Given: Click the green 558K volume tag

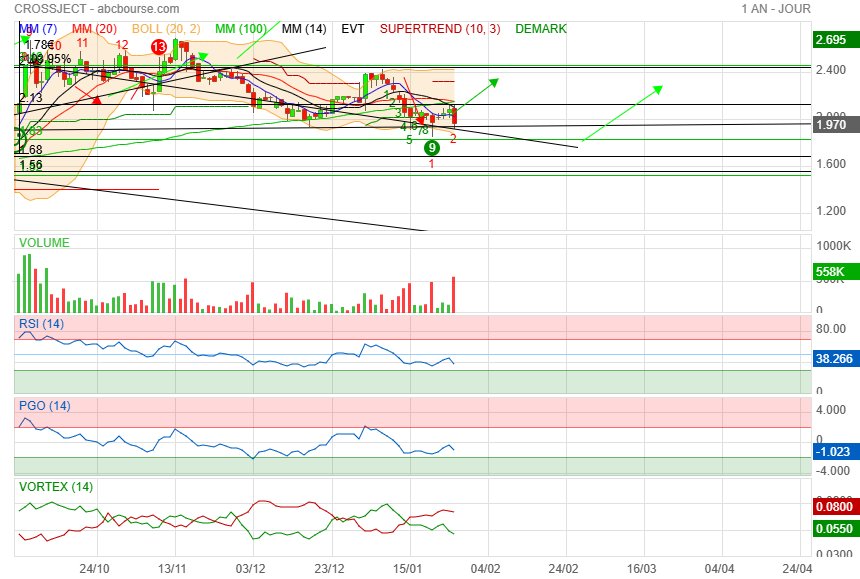Looking at the screenshot, I should [832, 272].
